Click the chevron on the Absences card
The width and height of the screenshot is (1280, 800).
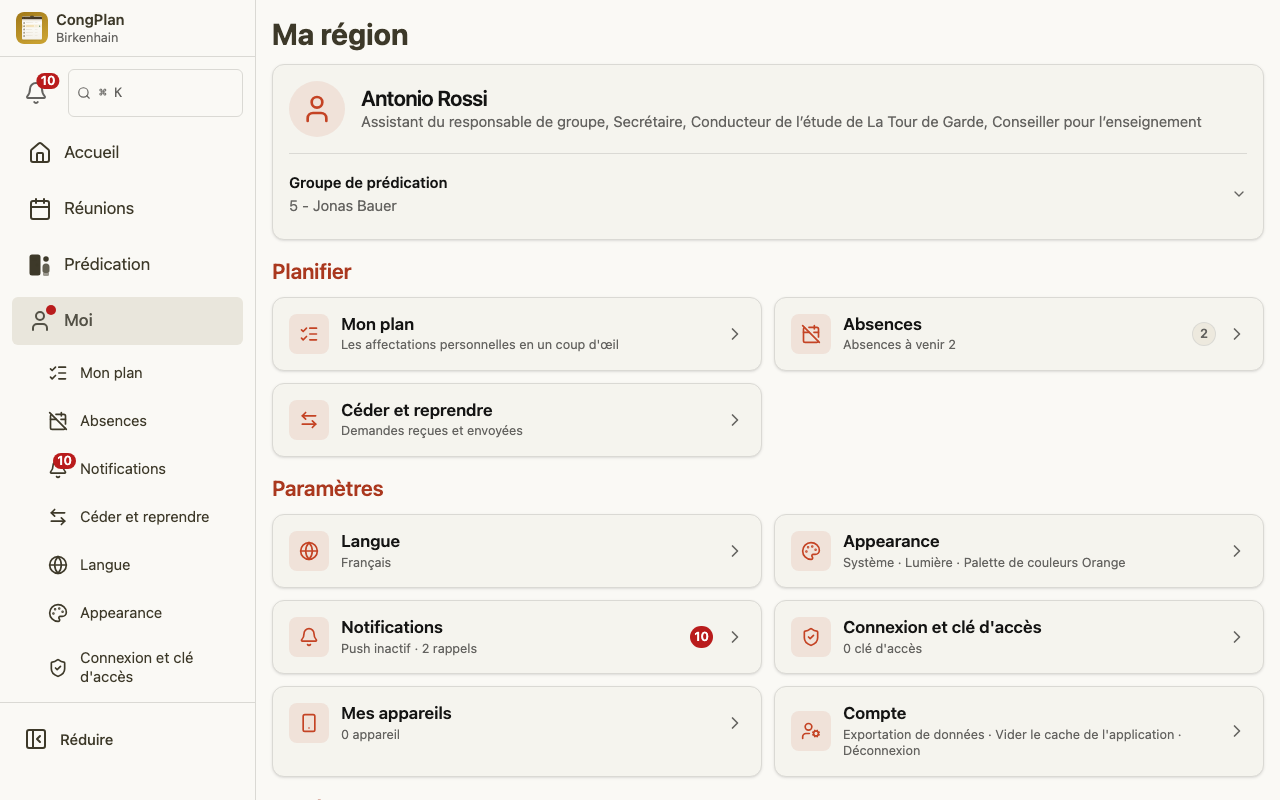[1237, 334]
